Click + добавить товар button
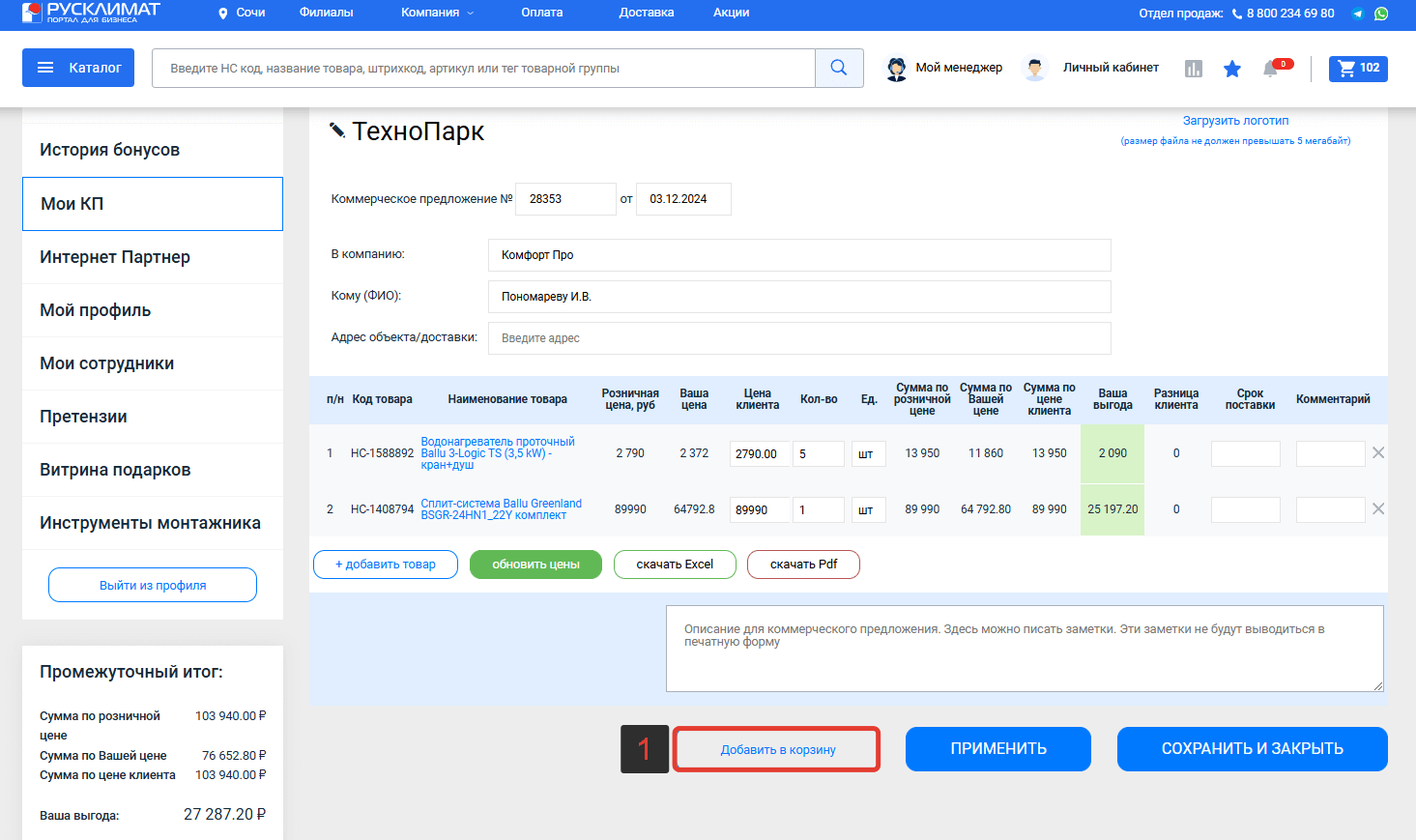Screen dimensions: 1416x840 (386, 565)
